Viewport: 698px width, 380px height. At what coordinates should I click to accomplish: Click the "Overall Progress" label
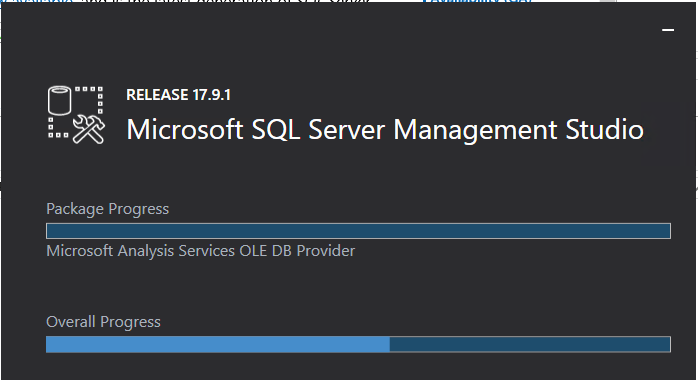(103, 322)
